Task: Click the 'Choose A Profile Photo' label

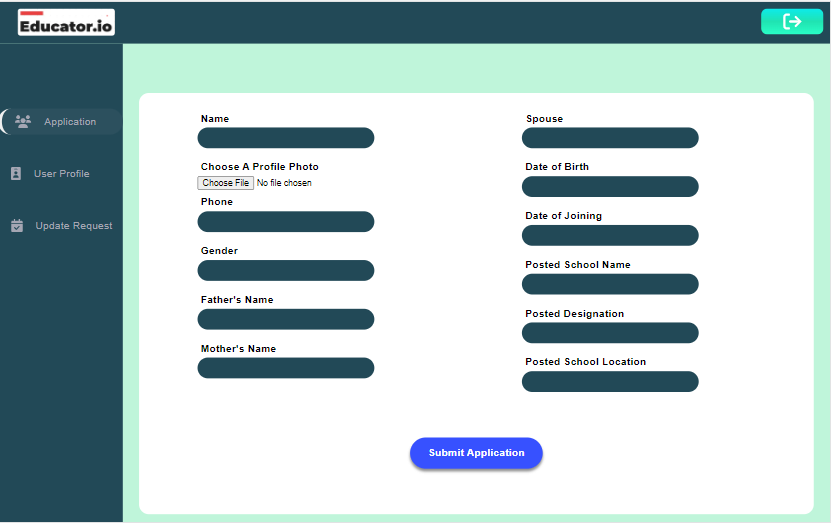Action: 260,166
